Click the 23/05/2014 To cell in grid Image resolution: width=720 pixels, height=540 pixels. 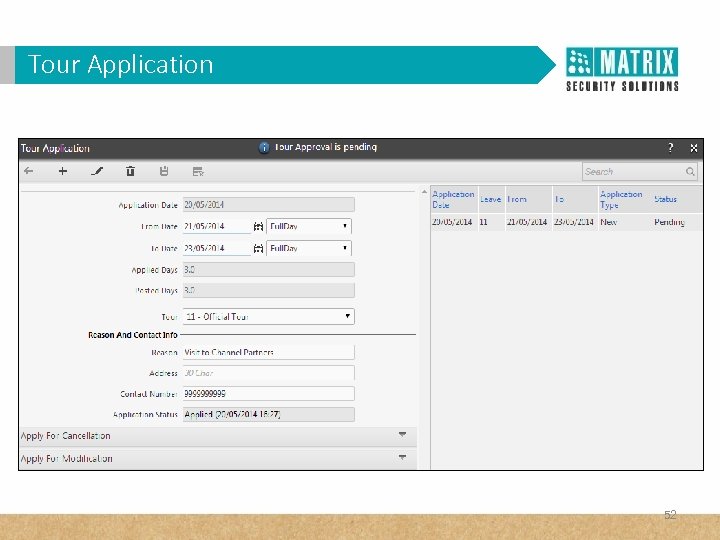coord(574,222)
